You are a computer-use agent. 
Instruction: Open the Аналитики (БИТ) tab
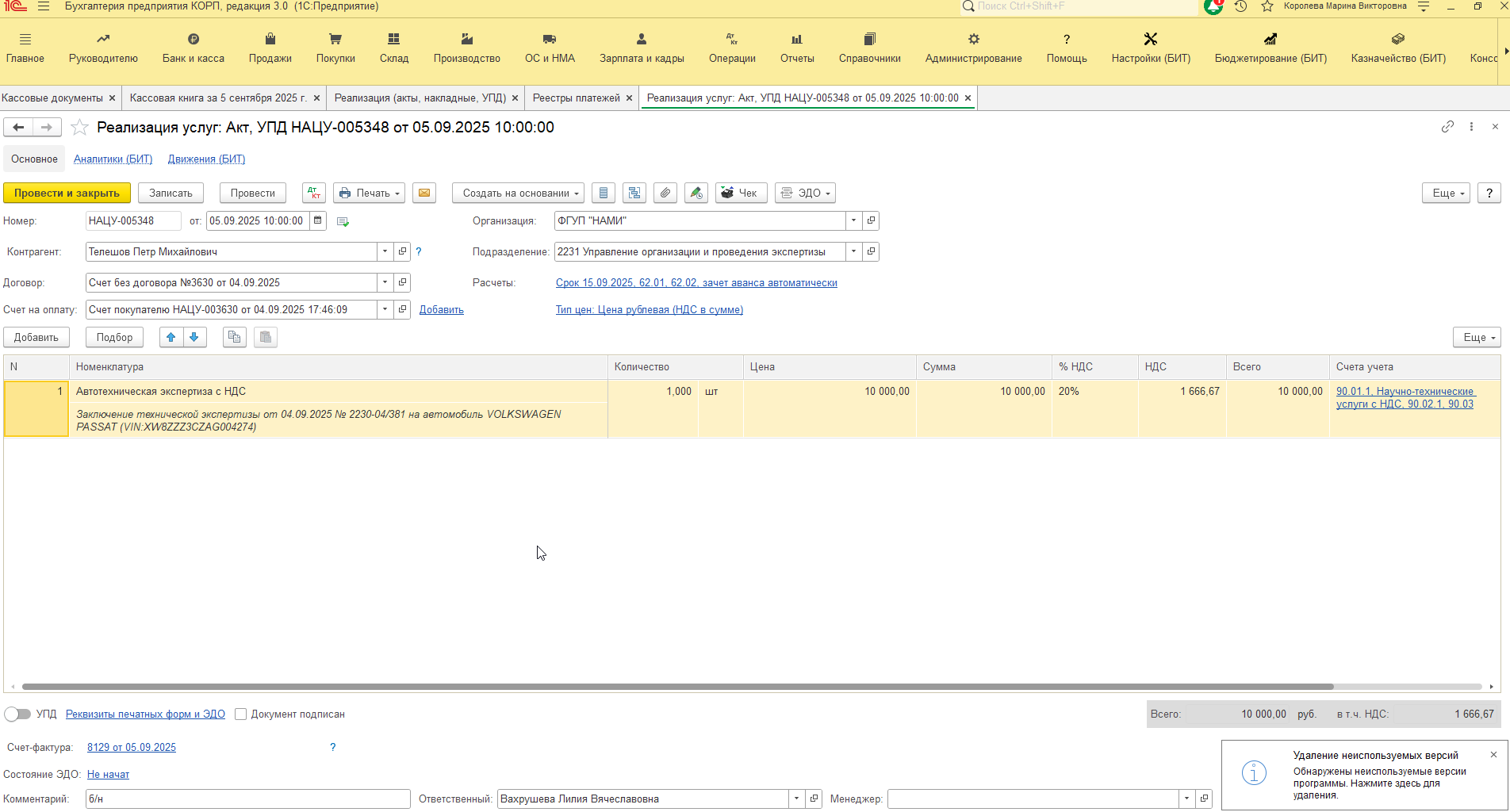[113, 159]
